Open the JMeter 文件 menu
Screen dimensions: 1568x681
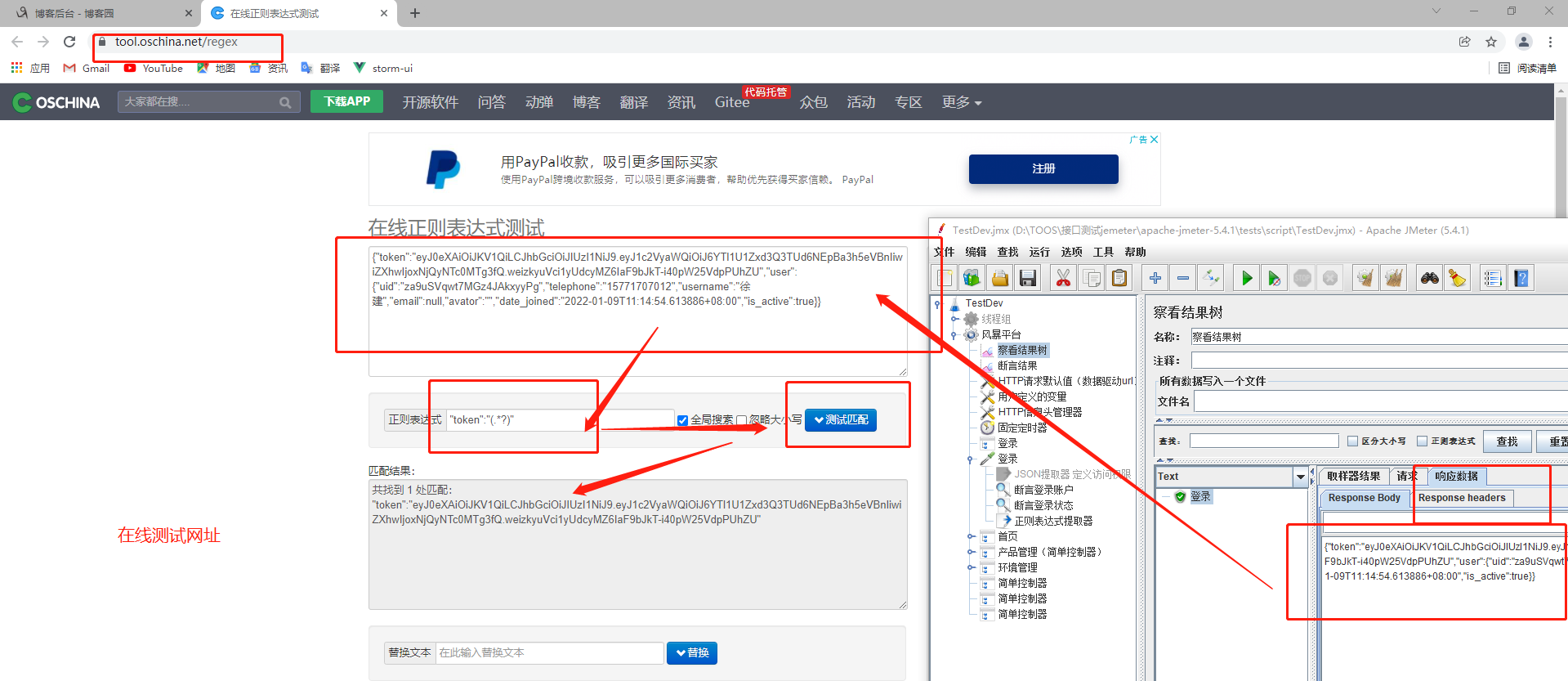(944, 252)
